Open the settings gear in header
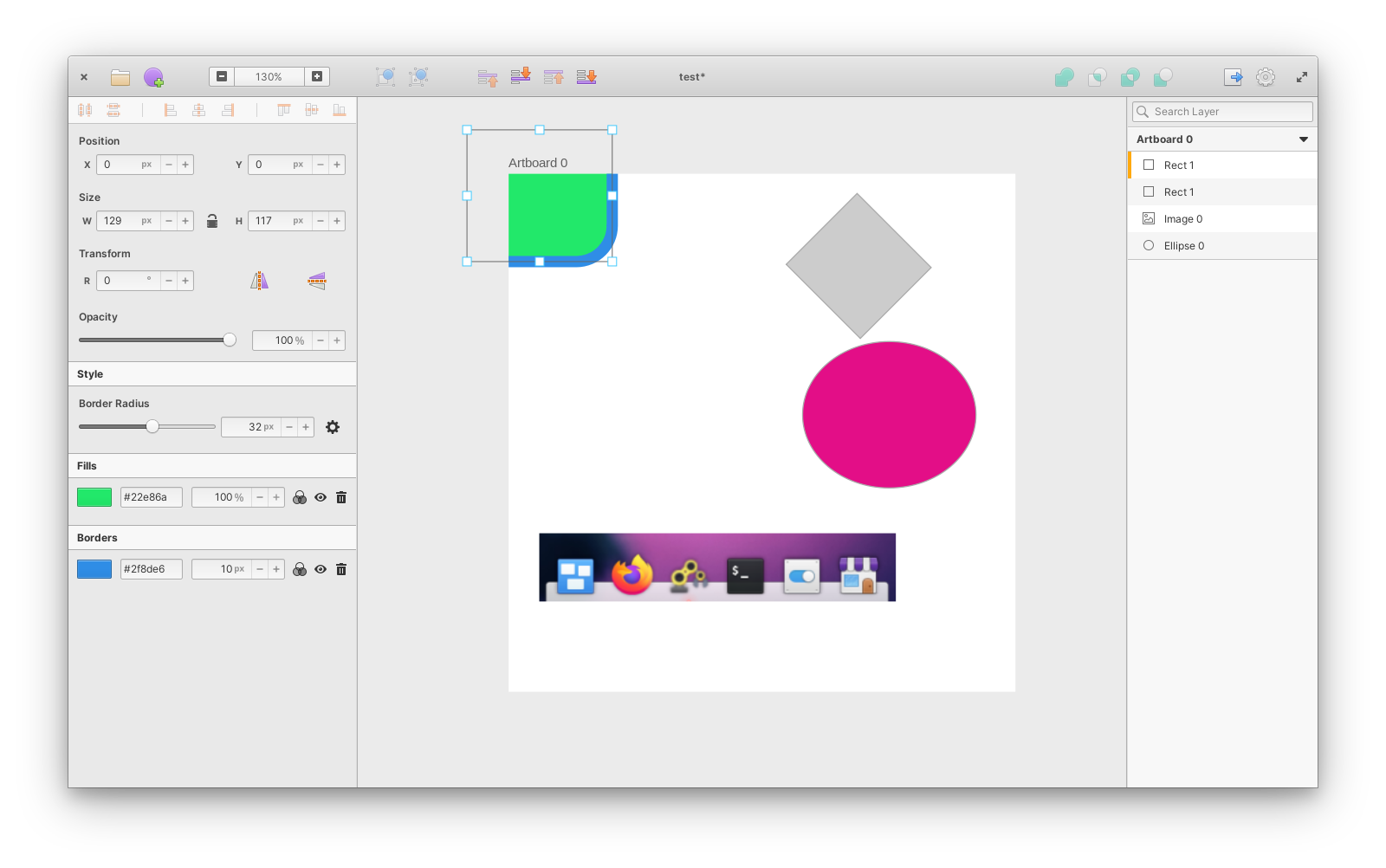Screen dimensions: 1386x868 click(1266, 77)
